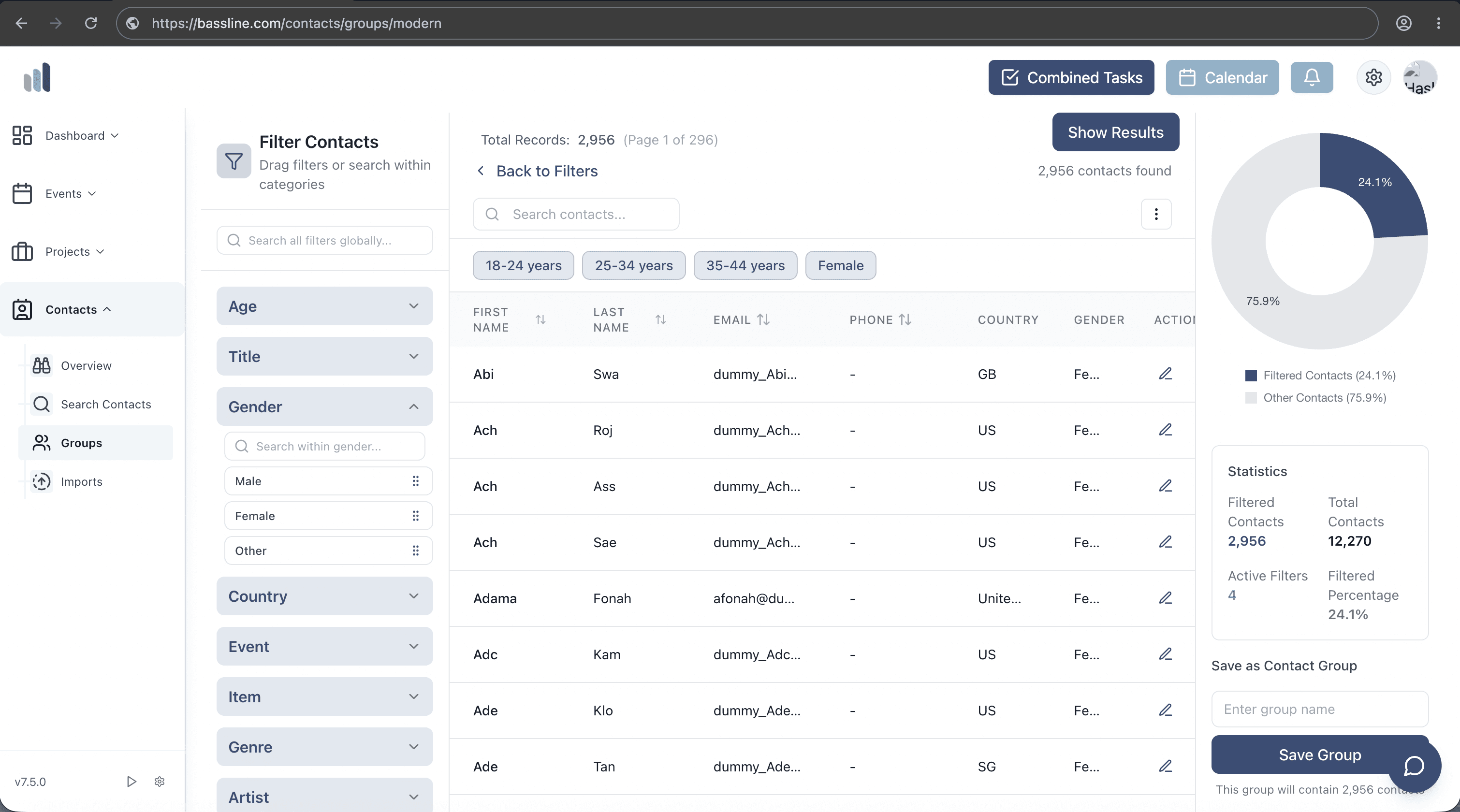
Task: Click the Other Contacts legend swatch
Action: pyautogui.click(x=1251, y=398)
